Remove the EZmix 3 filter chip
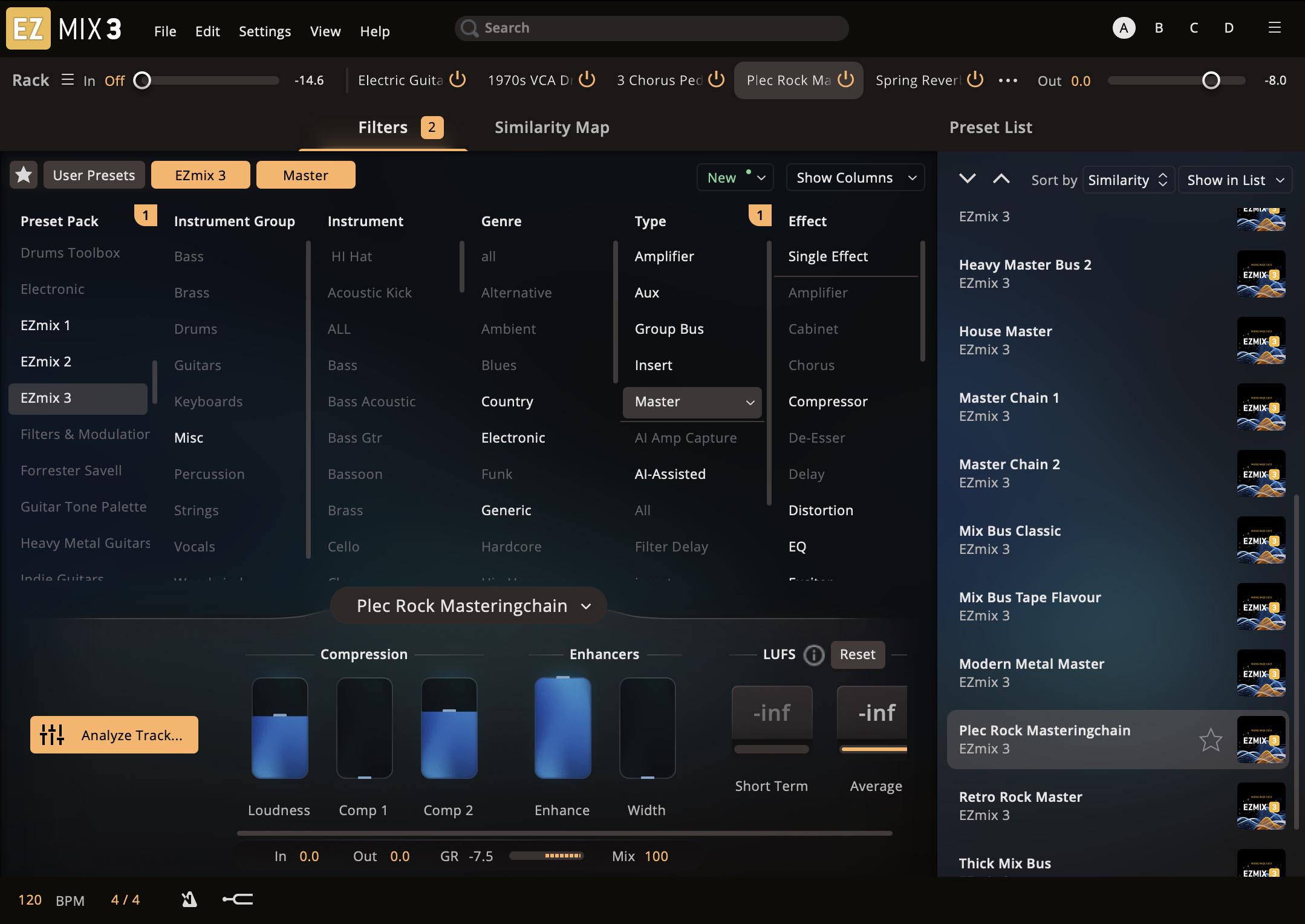1305x924 pixels. point(200,175)
